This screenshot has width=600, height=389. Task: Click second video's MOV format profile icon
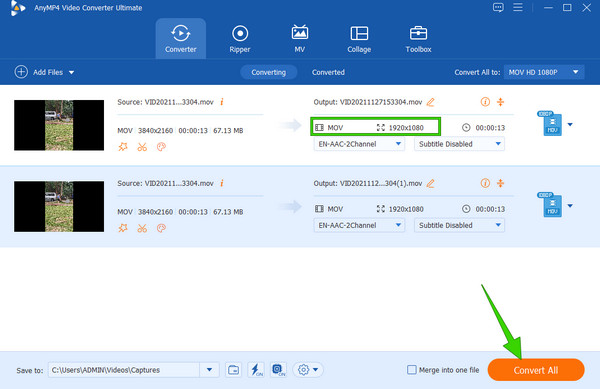point(550,205)
